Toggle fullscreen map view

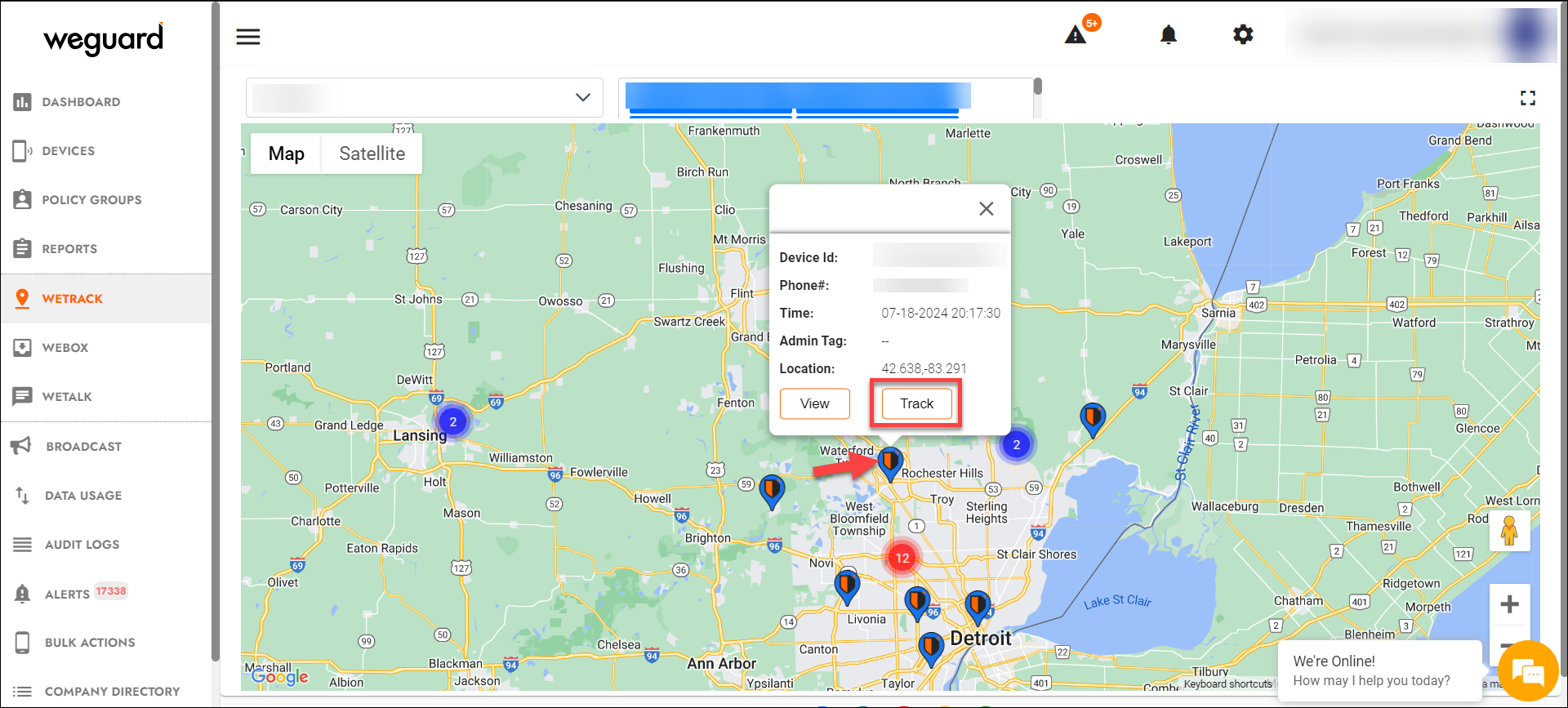tap(1528, 98)
